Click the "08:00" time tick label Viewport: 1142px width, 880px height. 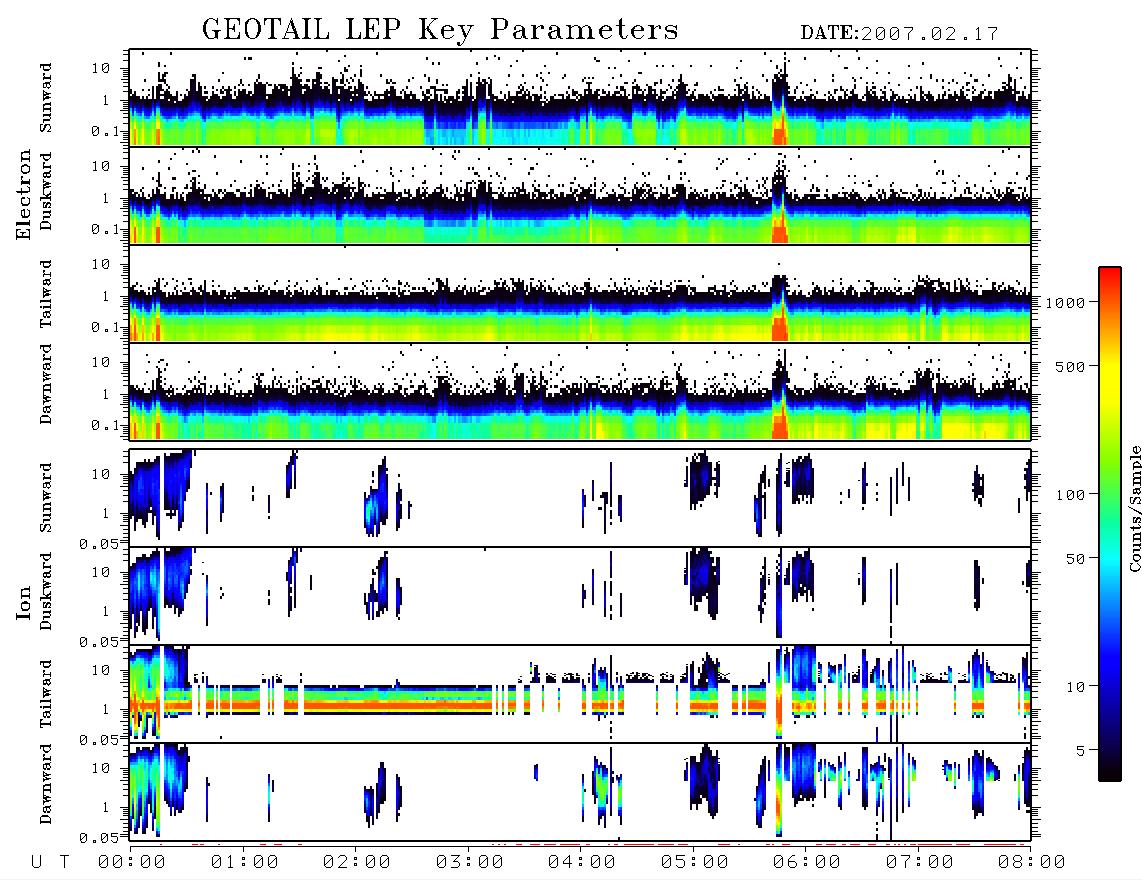pyautogui.click(x=1031, y=863)
